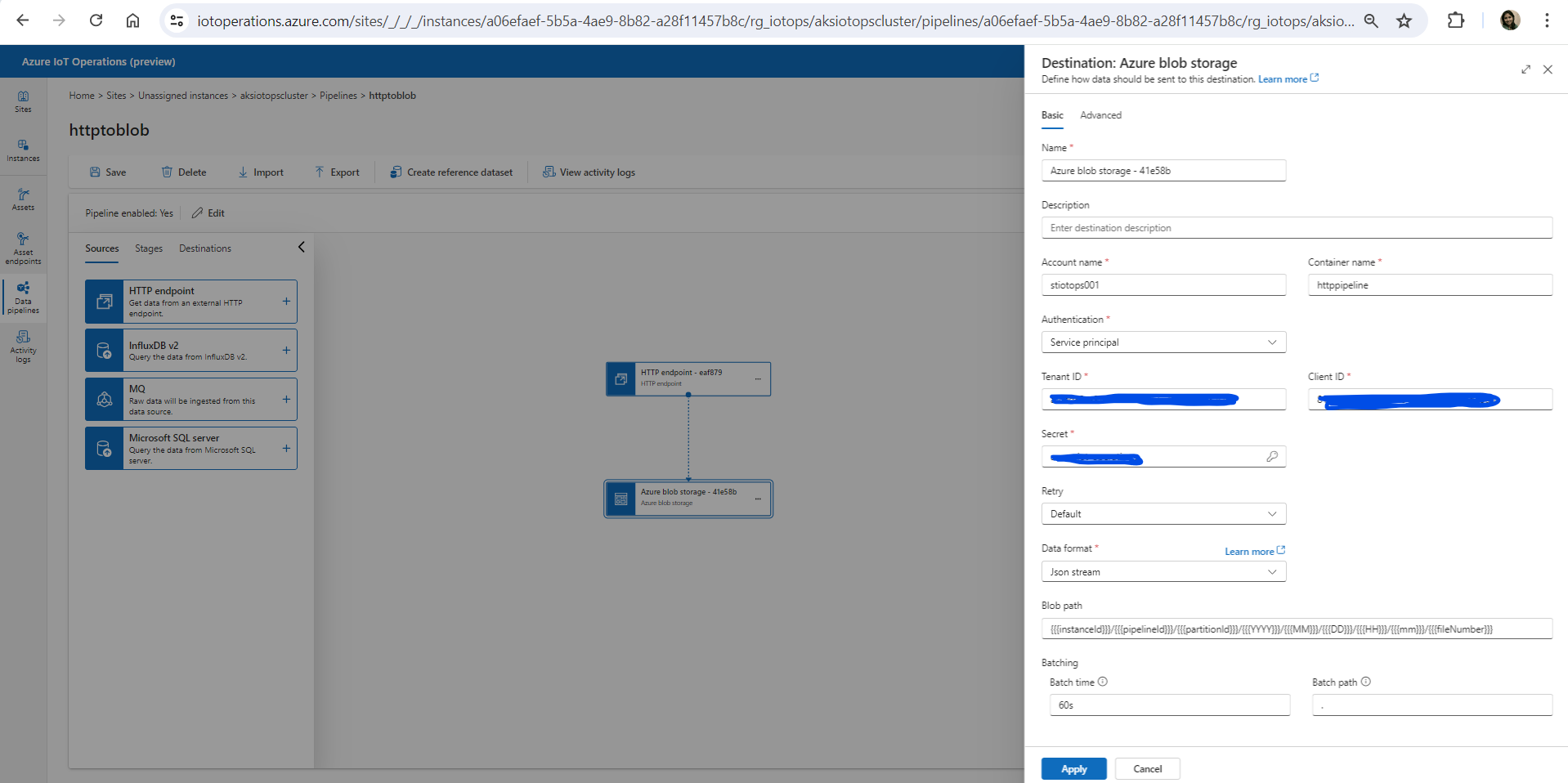
Task: Open the browser profile avatar
Action: tap(1510, 20)
